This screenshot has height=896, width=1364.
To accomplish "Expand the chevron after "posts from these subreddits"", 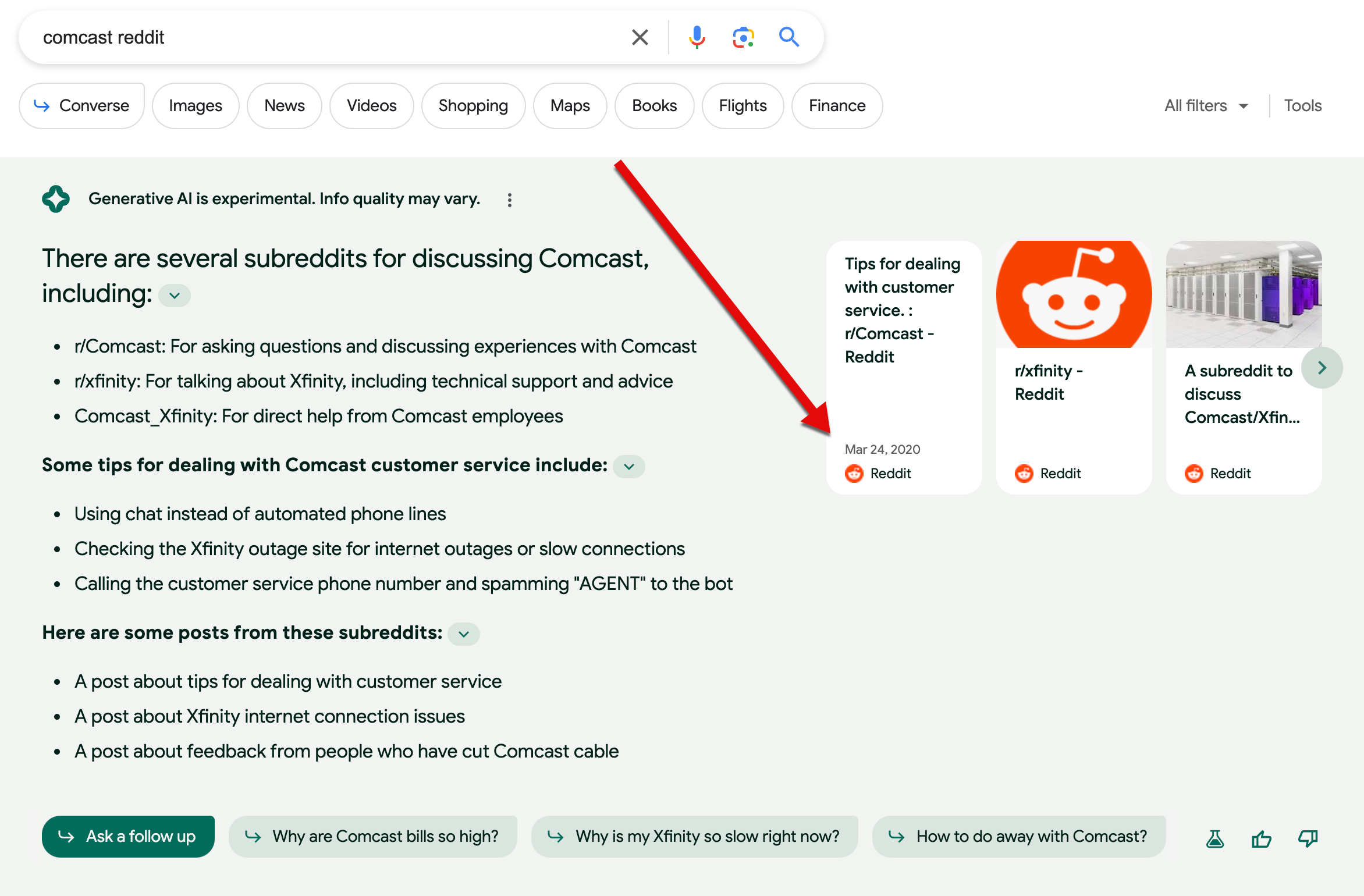I will [x=464, y=634].
